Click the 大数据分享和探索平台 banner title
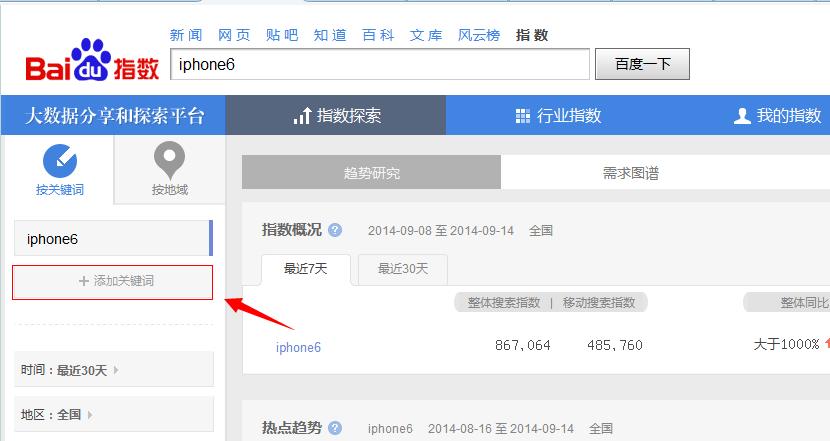This screenshot has width=830, height=441. pyautogui.click(x=114, y=115)
